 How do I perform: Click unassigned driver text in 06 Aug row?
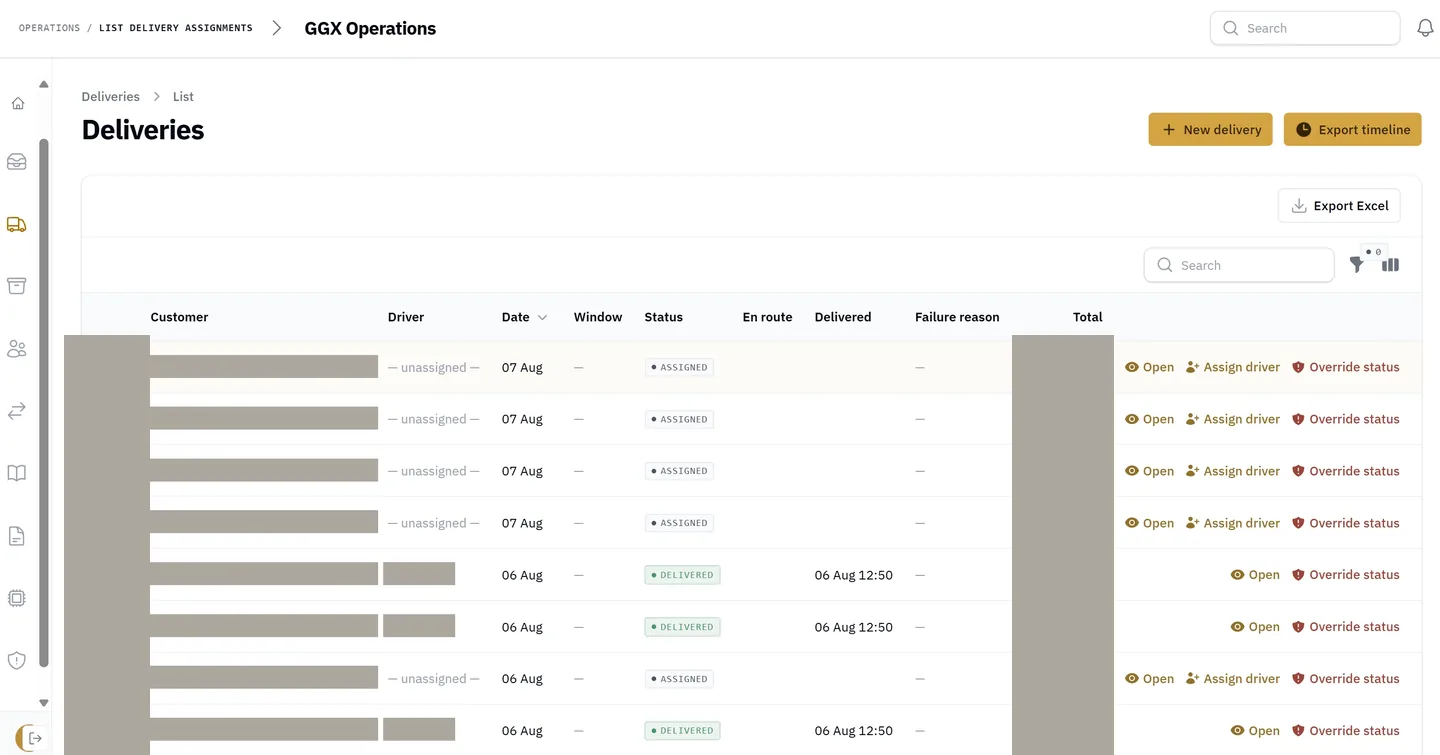(x=434, y=679)
